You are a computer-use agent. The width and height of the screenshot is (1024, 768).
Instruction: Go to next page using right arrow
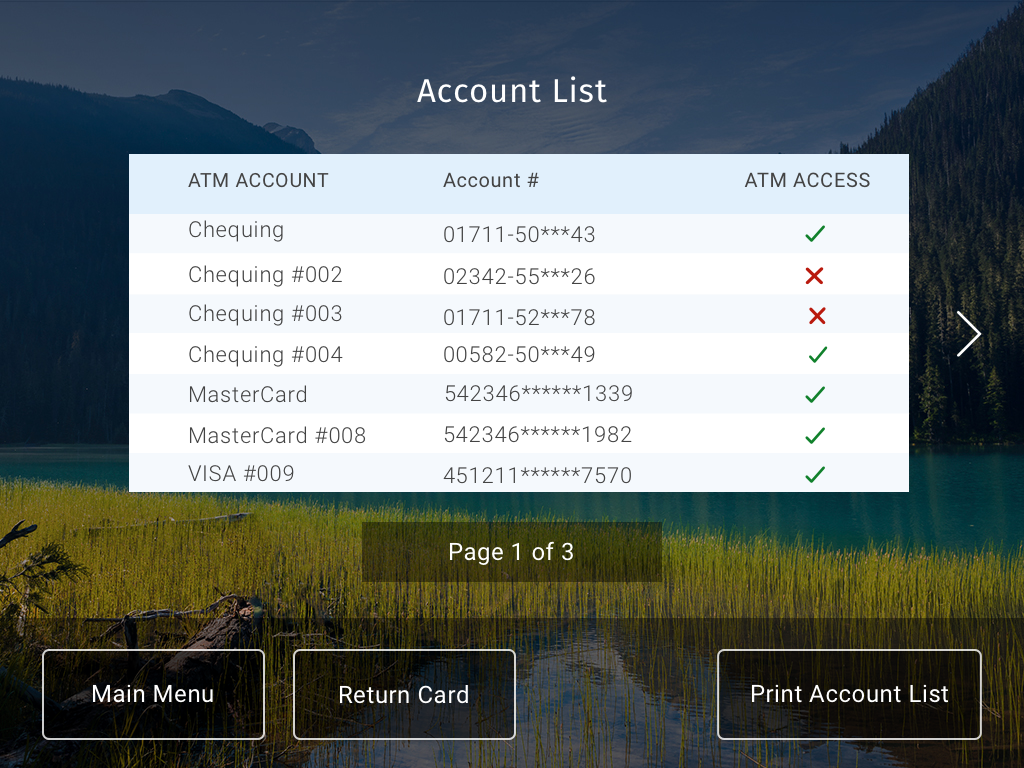968,334
